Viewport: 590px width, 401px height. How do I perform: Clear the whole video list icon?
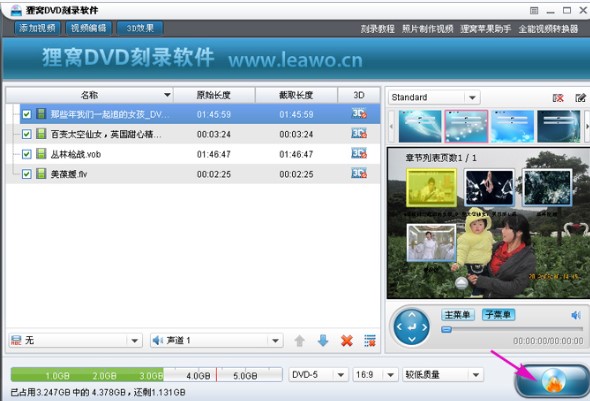click(x=370, y=340)
